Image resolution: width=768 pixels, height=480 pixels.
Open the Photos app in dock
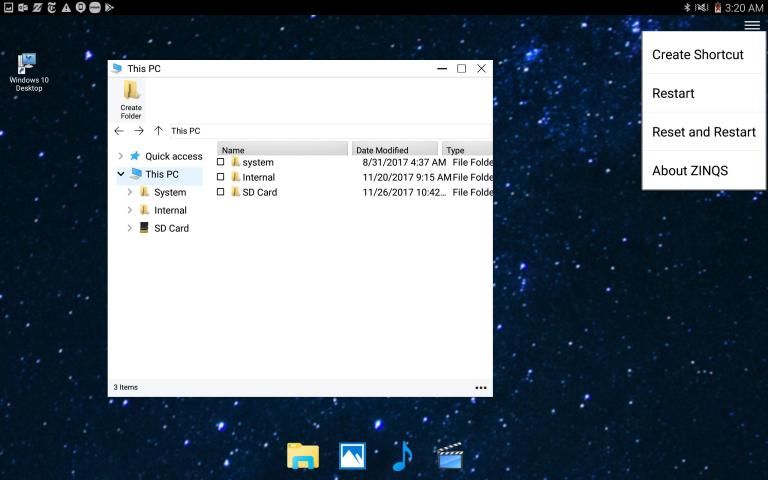tap(352, 456)
